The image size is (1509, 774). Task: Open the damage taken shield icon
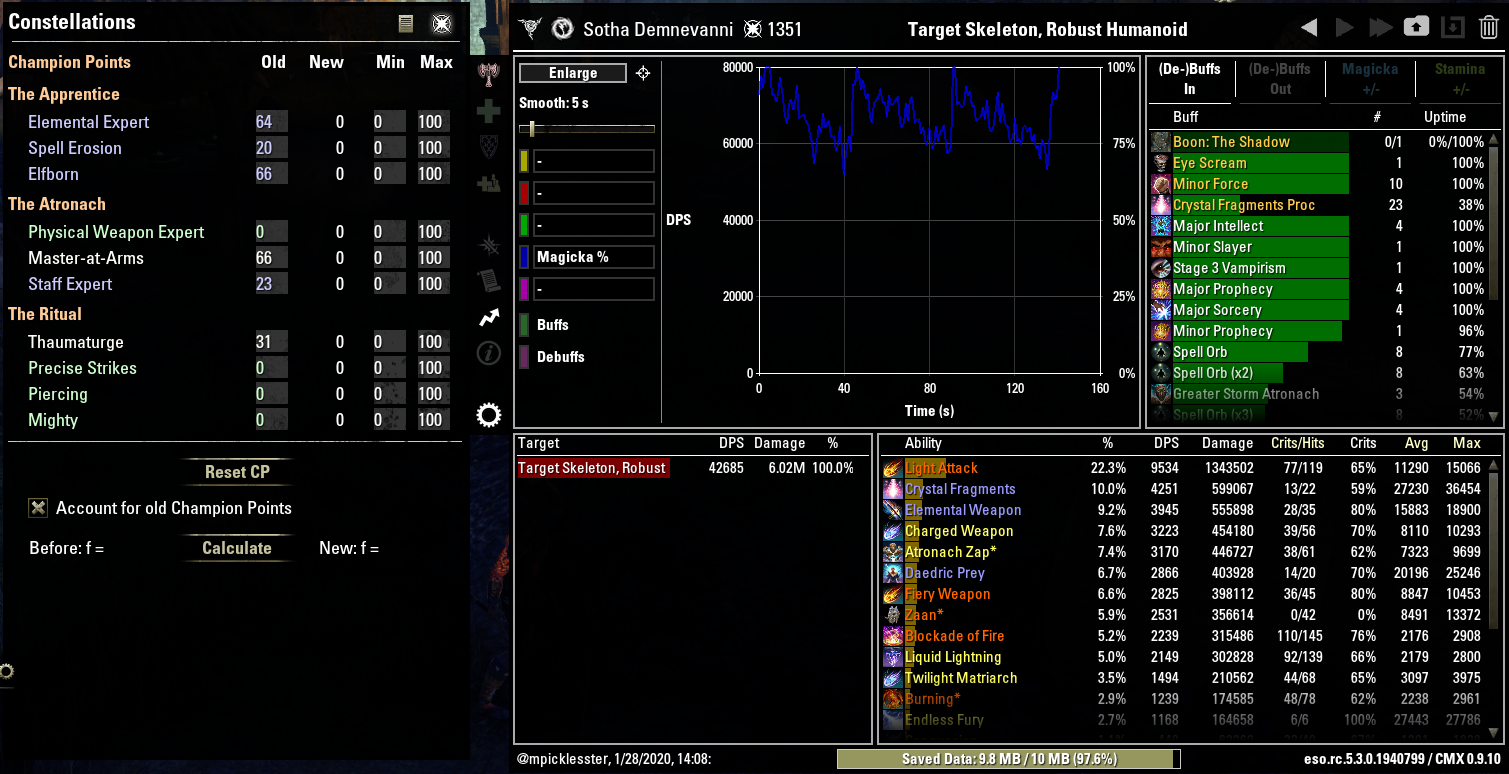pyautogui.click(x=488, y=146)
